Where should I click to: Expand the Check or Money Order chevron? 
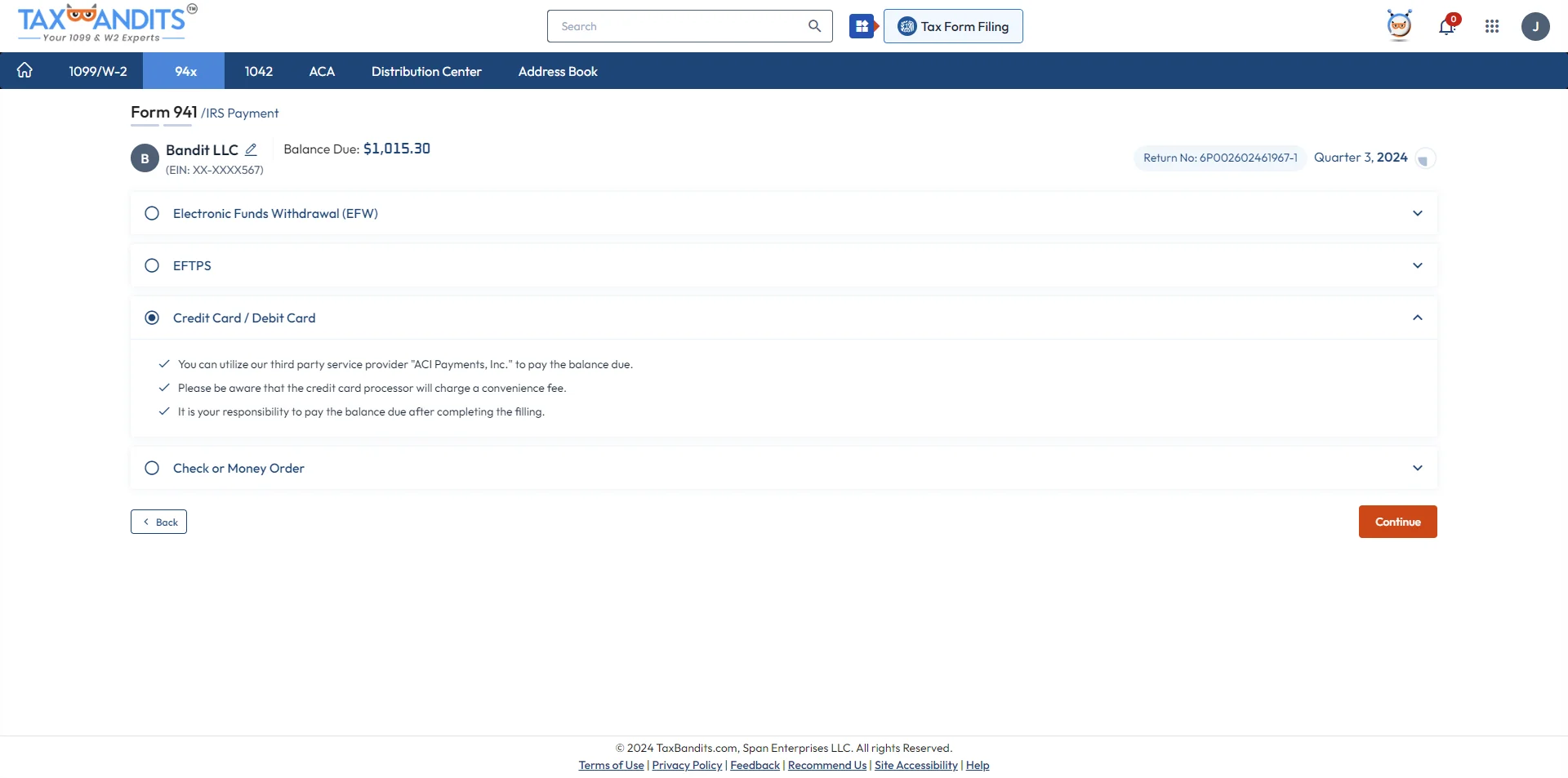pos(1418,468)
